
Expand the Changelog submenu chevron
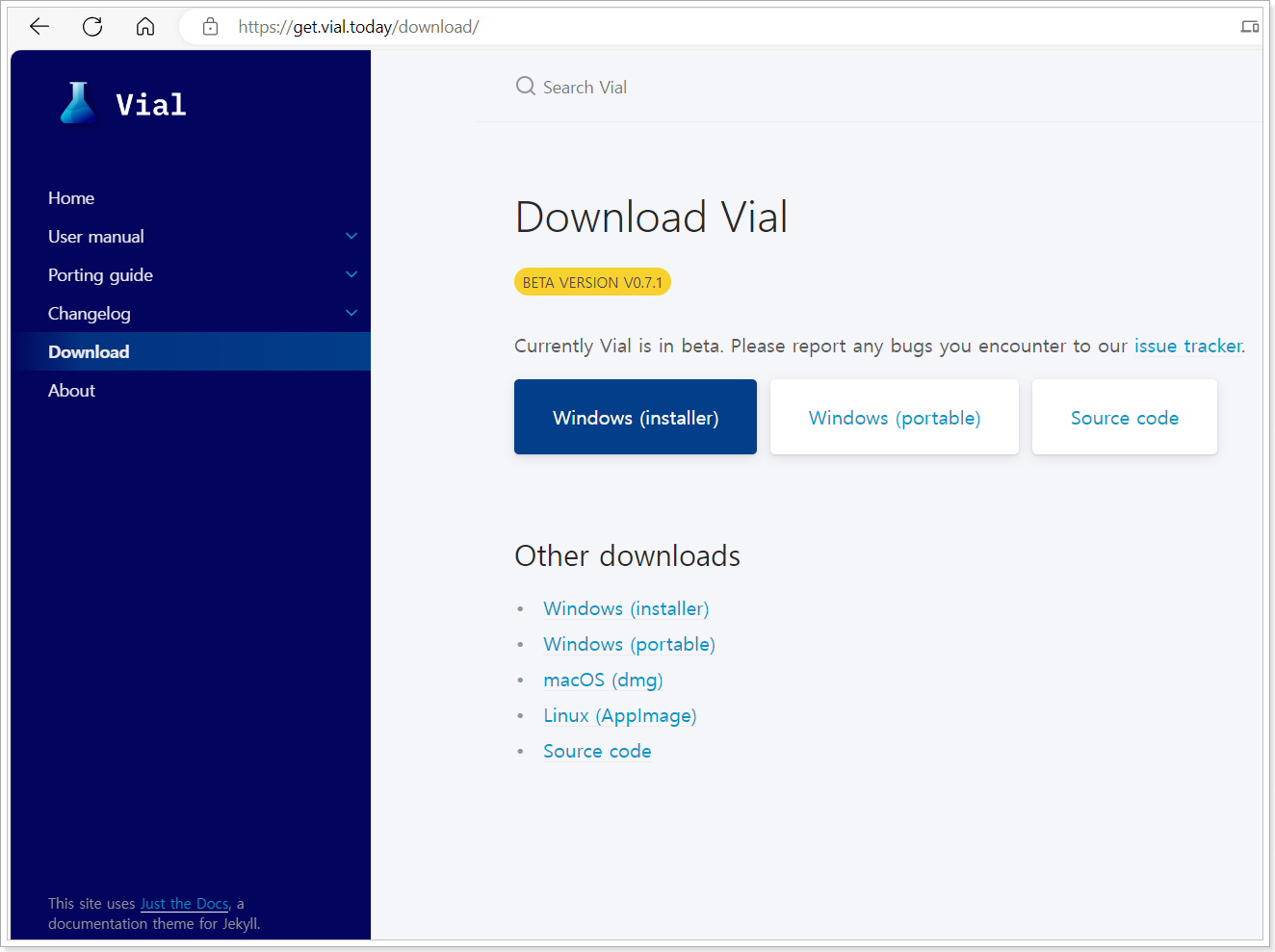(351, 313)
